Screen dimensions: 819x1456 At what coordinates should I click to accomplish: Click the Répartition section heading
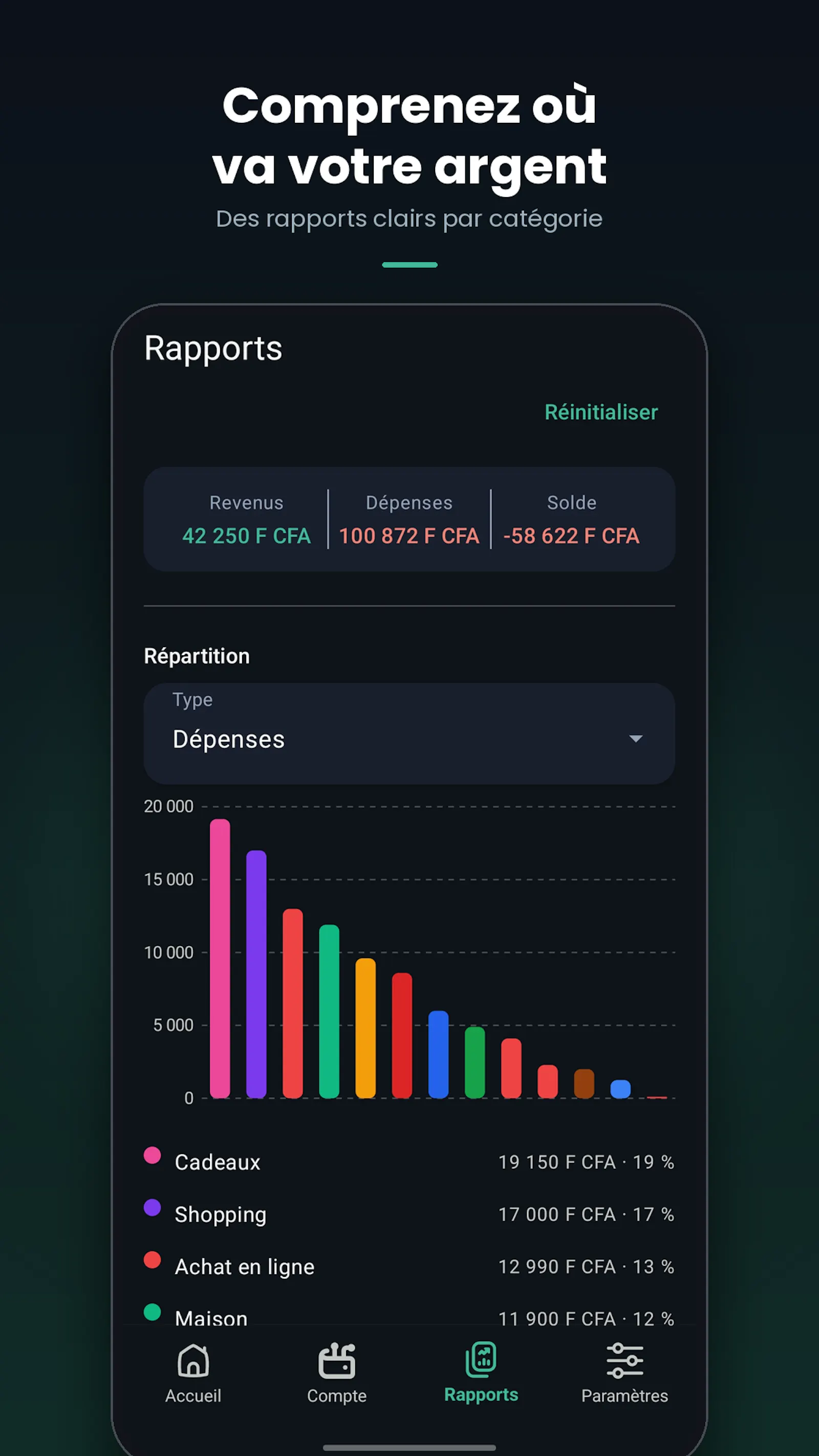click(197, 656)
